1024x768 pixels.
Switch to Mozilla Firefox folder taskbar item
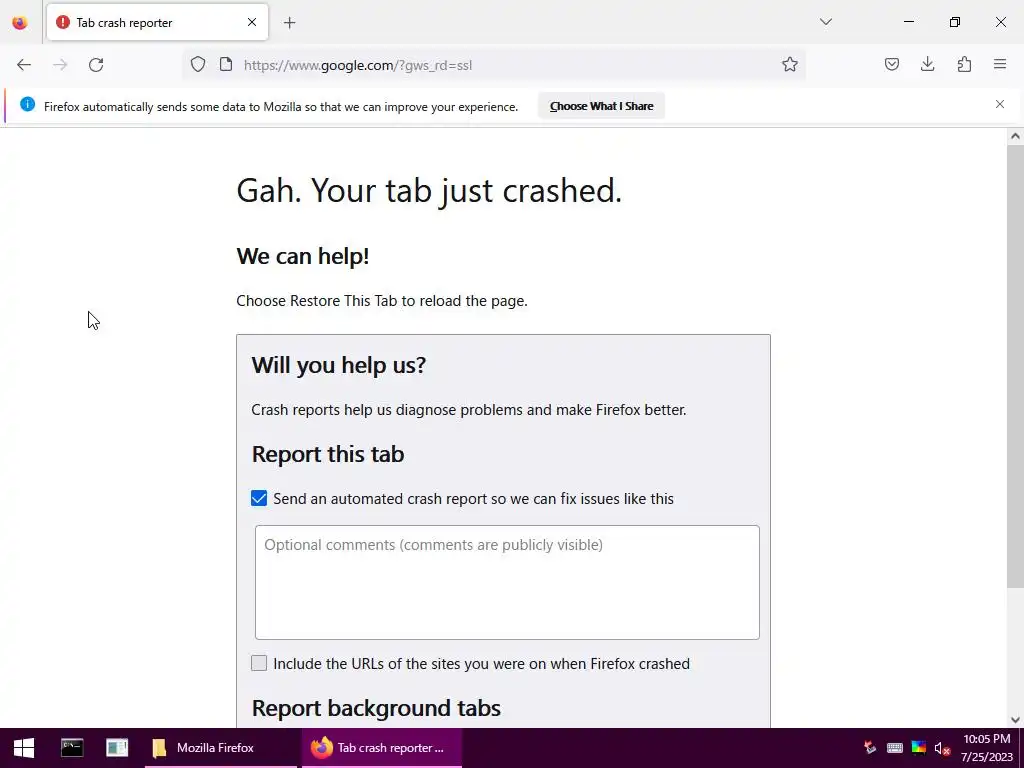[x=221, y=748]
